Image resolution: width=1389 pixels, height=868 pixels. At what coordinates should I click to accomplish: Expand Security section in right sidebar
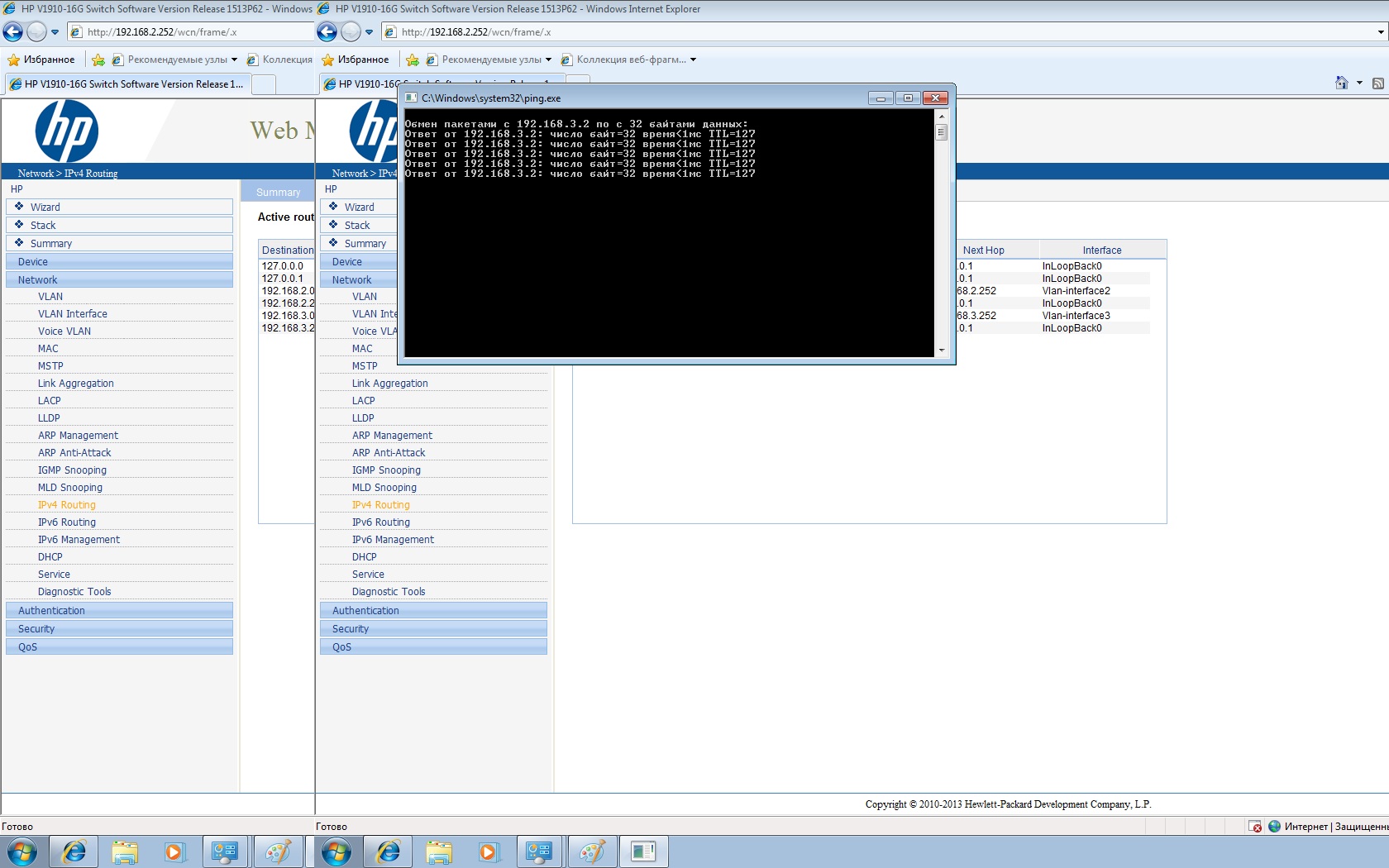[433, 629]
